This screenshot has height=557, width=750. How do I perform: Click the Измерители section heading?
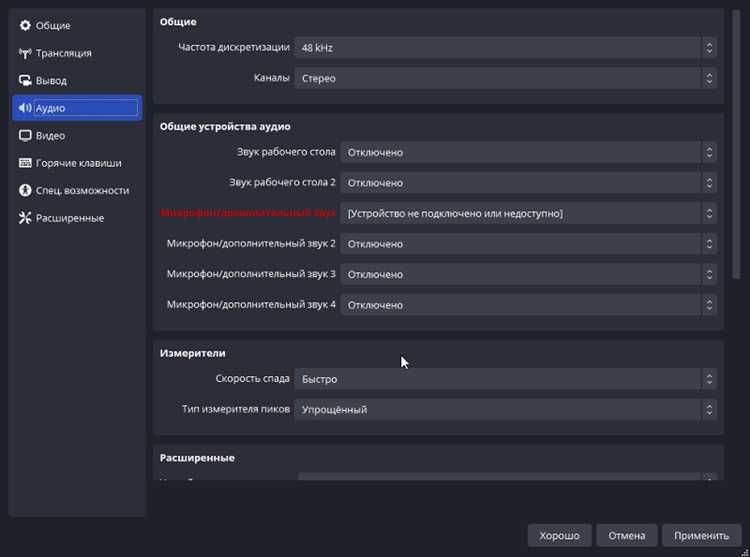(192, 353)
